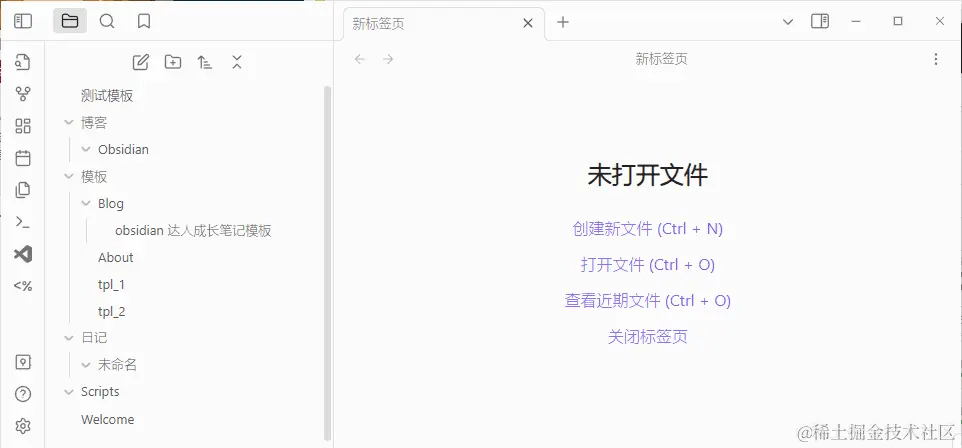
Task: Click the 关闭标签页 link
Action: pyautogui.click(x=647, y=336)
